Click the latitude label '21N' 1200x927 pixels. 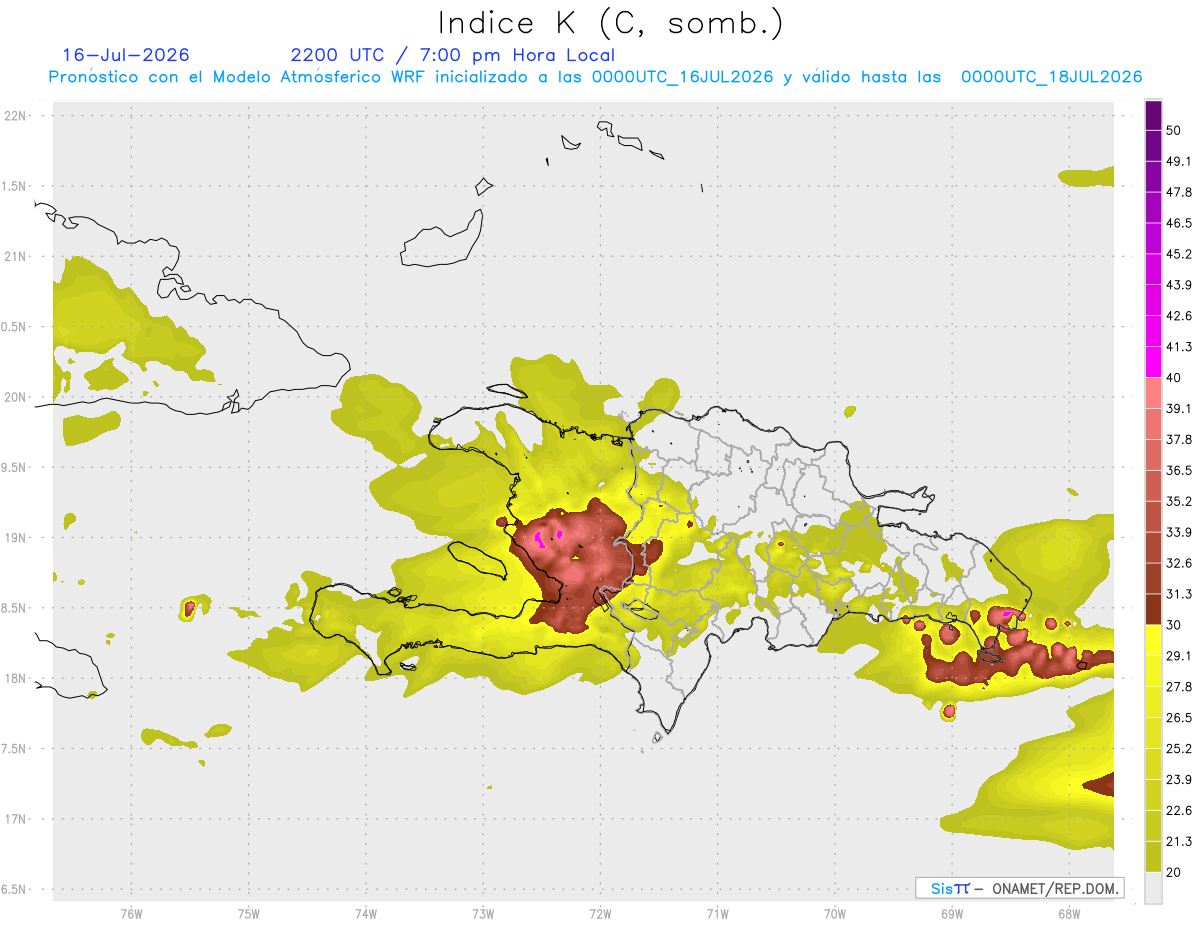pos(16,256)
